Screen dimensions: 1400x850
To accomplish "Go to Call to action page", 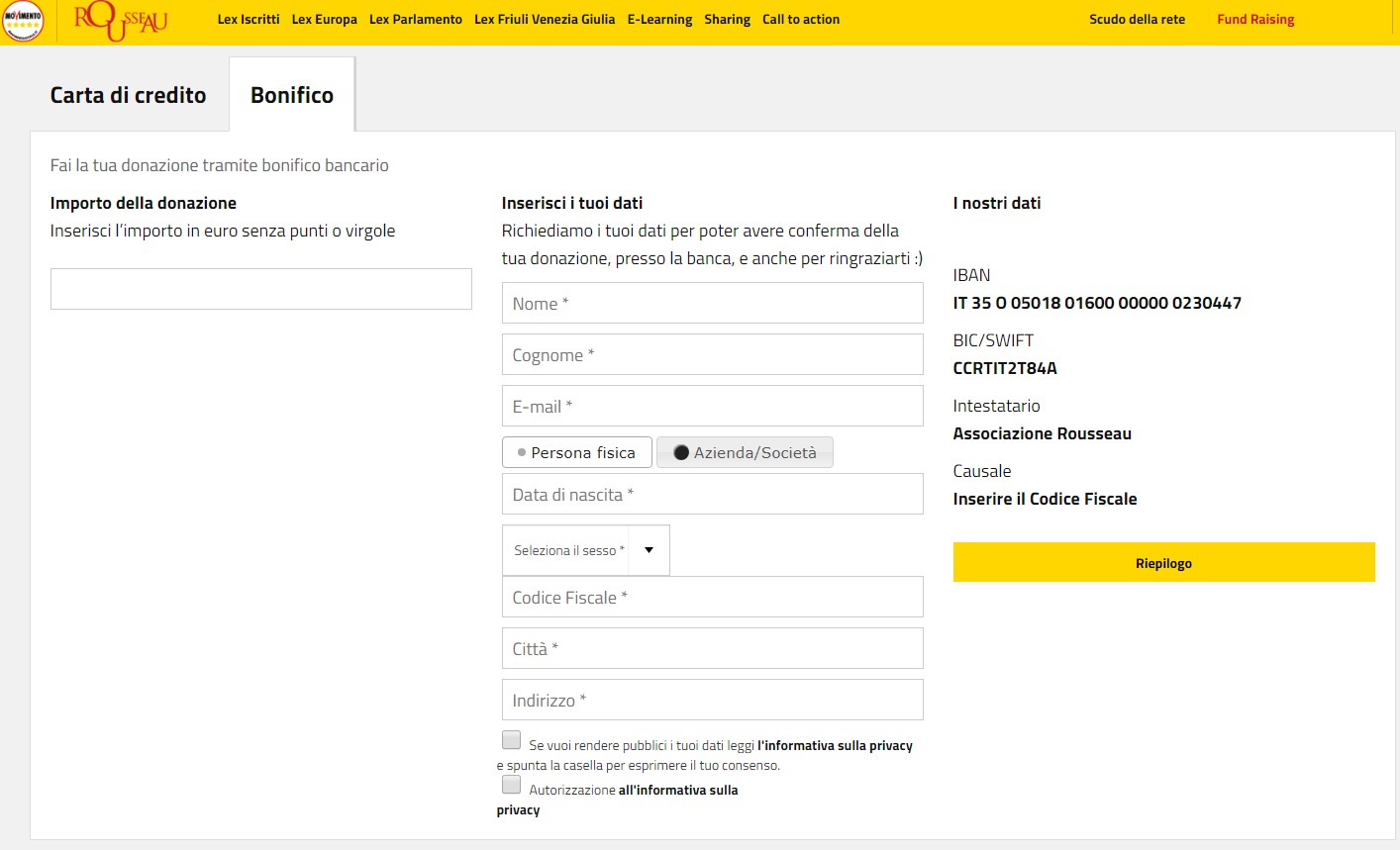I will (801, 19).
